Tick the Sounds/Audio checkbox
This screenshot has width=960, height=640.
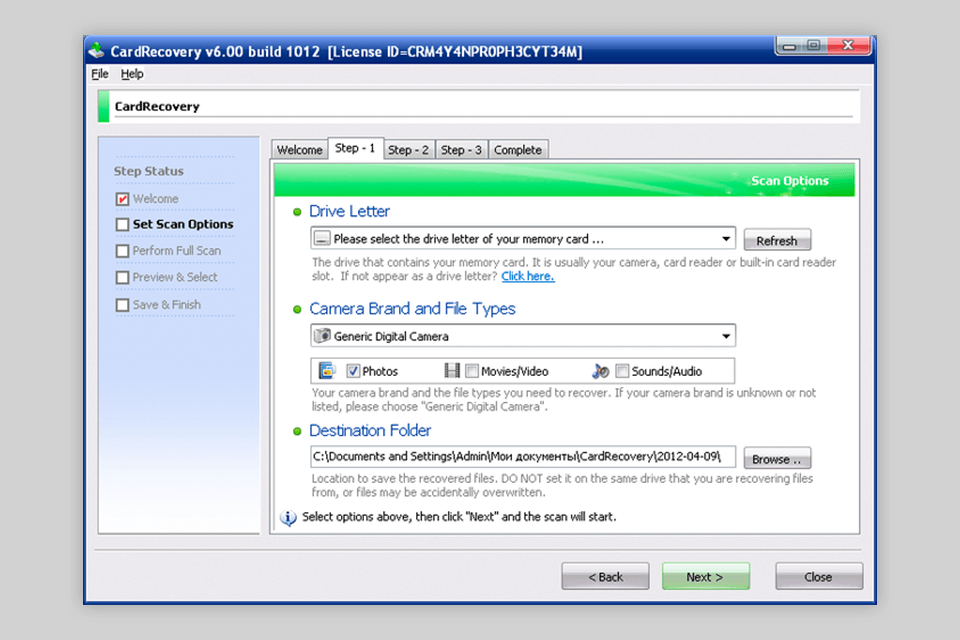[623, 371]
